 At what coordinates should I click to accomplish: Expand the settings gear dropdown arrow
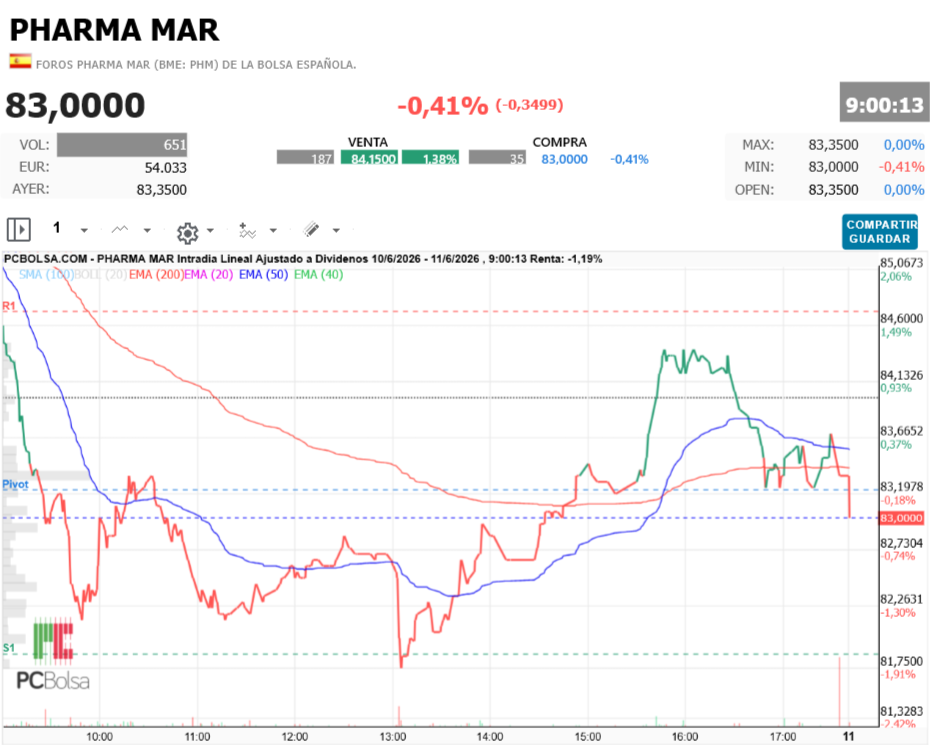(210, 230)
